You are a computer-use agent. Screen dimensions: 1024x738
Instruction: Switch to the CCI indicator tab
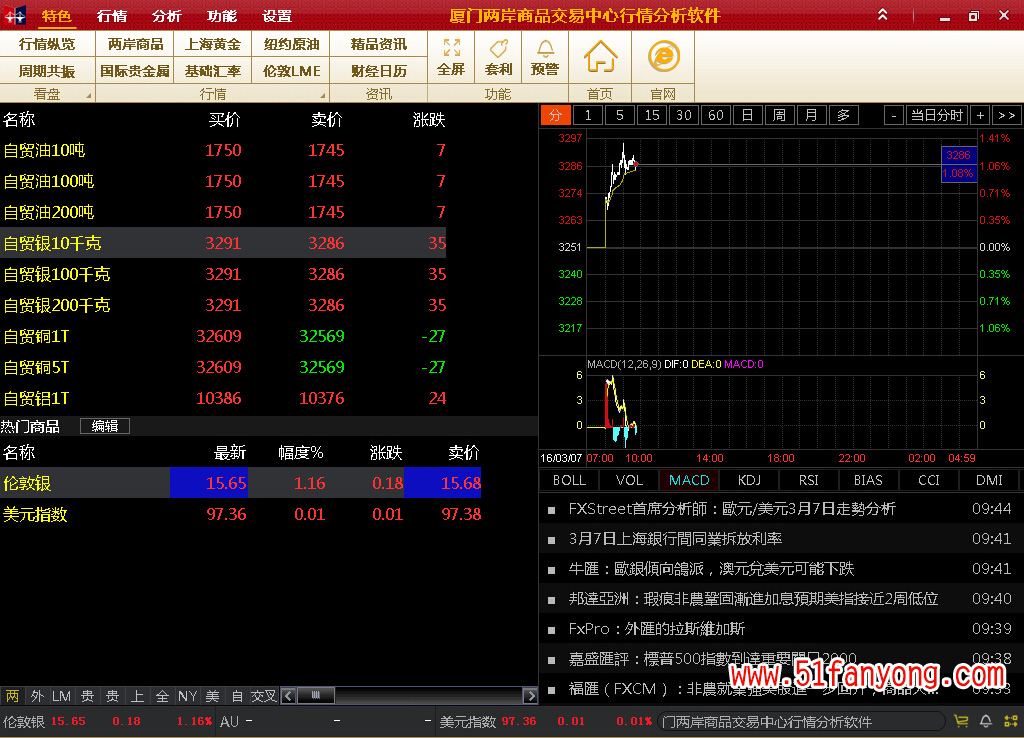point(929,480)
